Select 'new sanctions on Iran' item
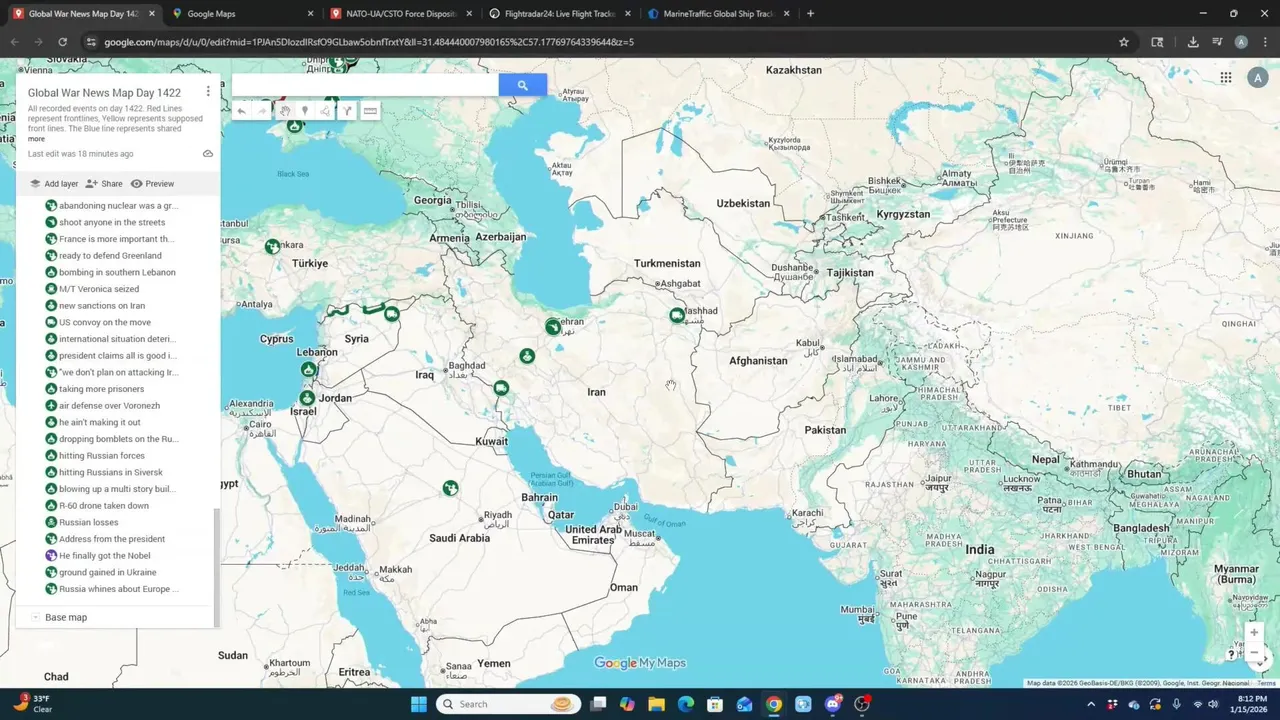The height and width of the screenshot is (720, 1280). [102, 306]
